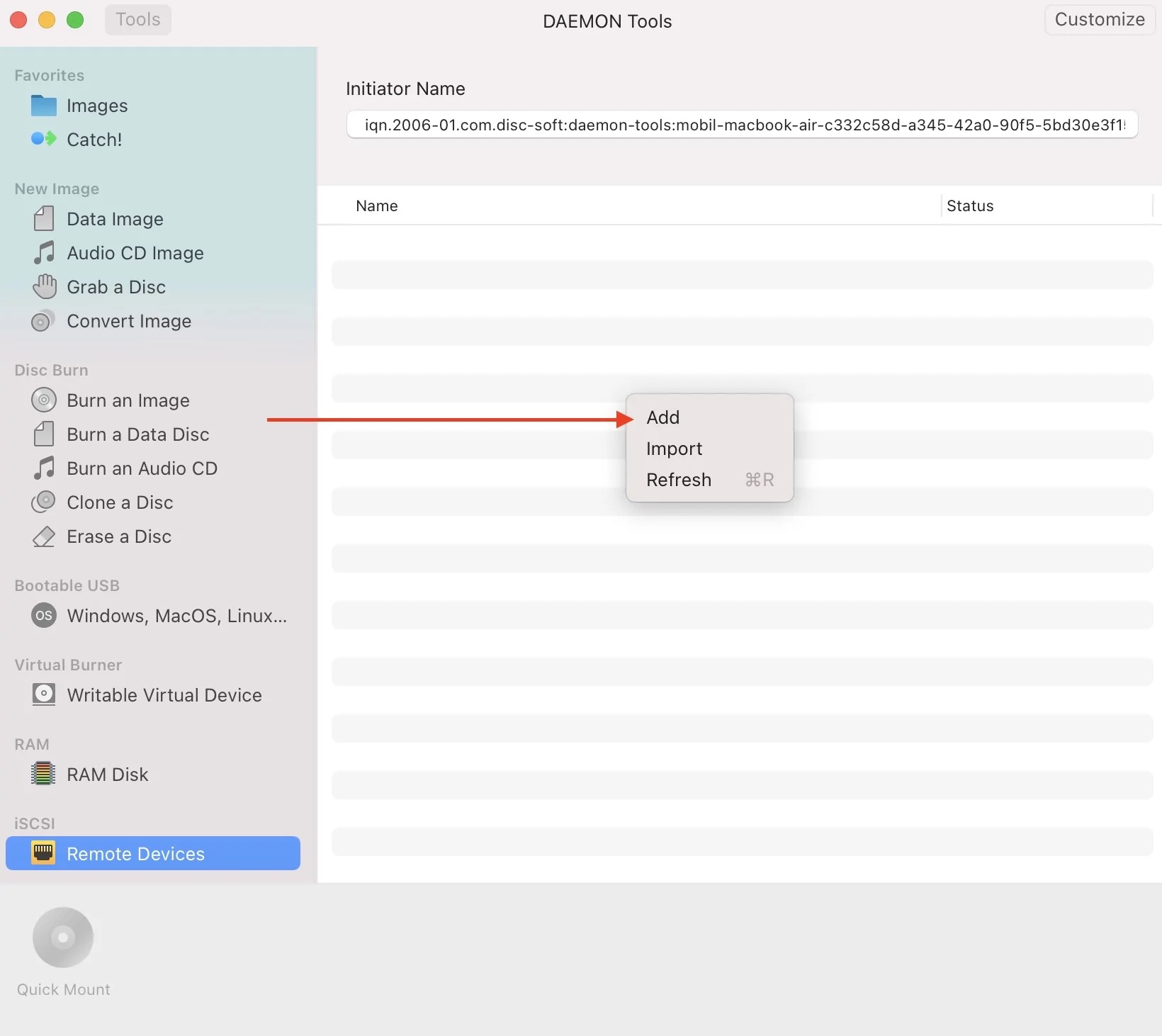Sort by the Status column header
This screenshot has width=1162, height=1036.
[x=970, y=205]
